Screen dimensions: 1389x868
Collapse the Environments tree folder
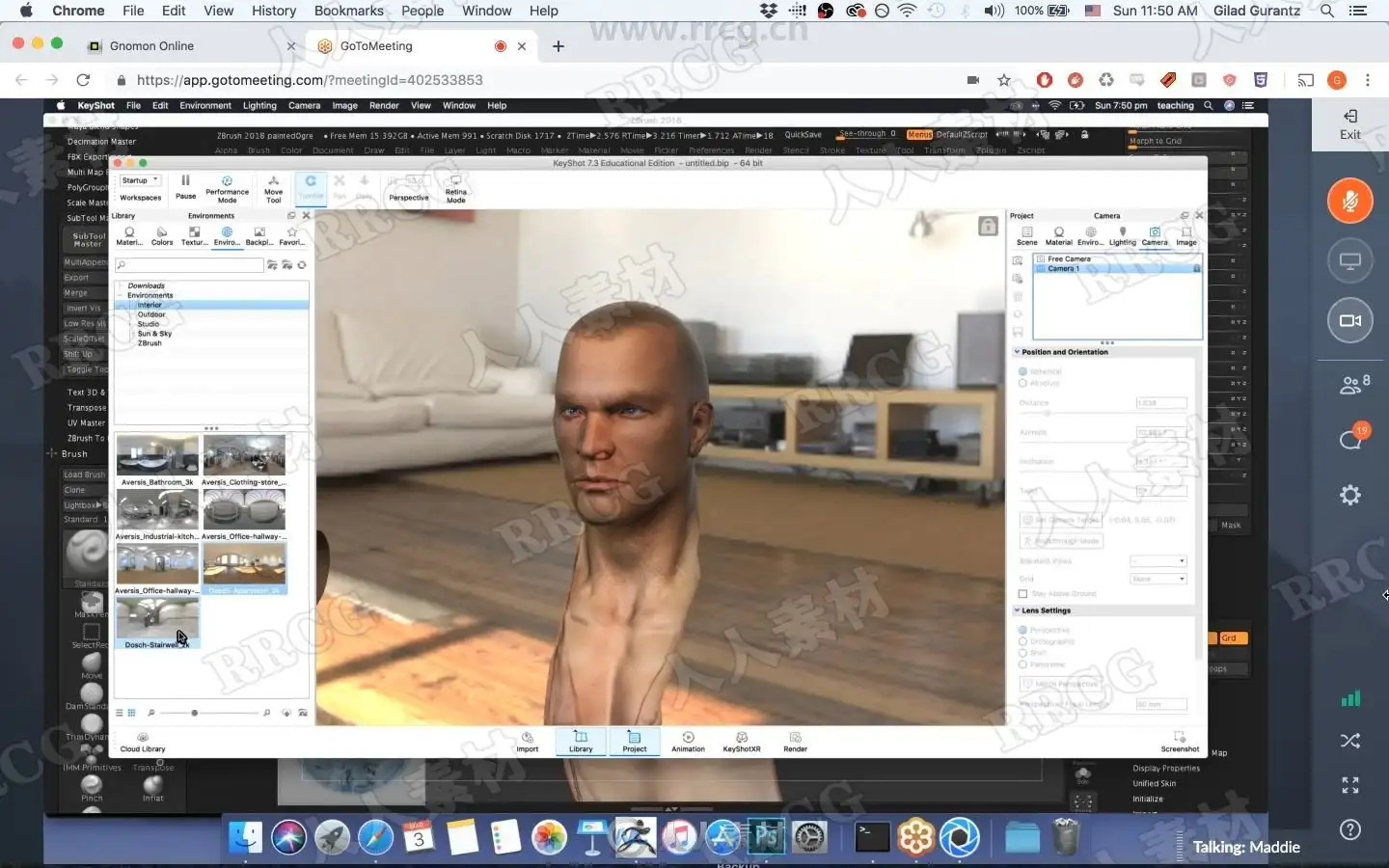pos(121,295)
